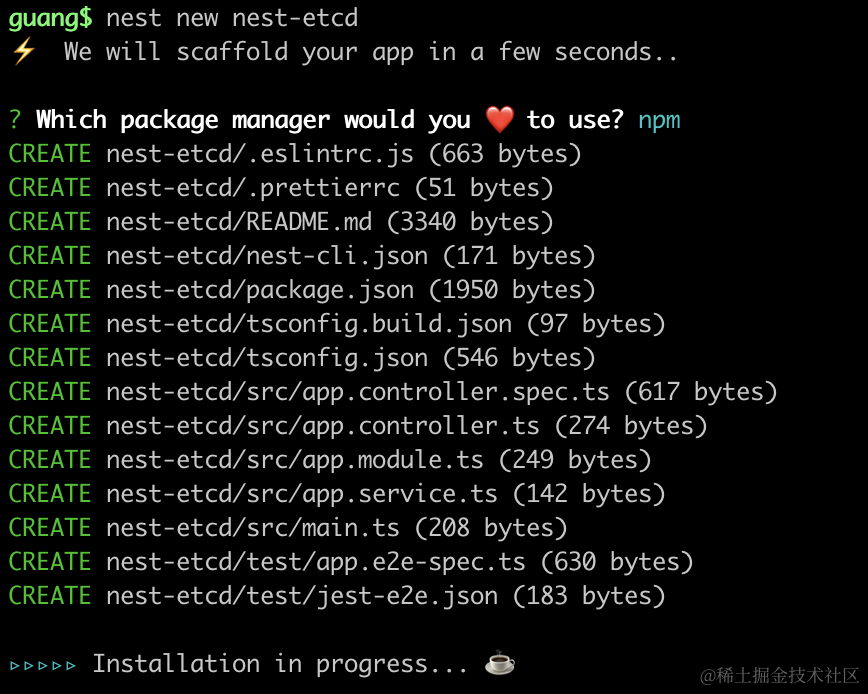Click the progress arrows before Installation
Viewport: 868px width, 694px height.
click(43, 664)
